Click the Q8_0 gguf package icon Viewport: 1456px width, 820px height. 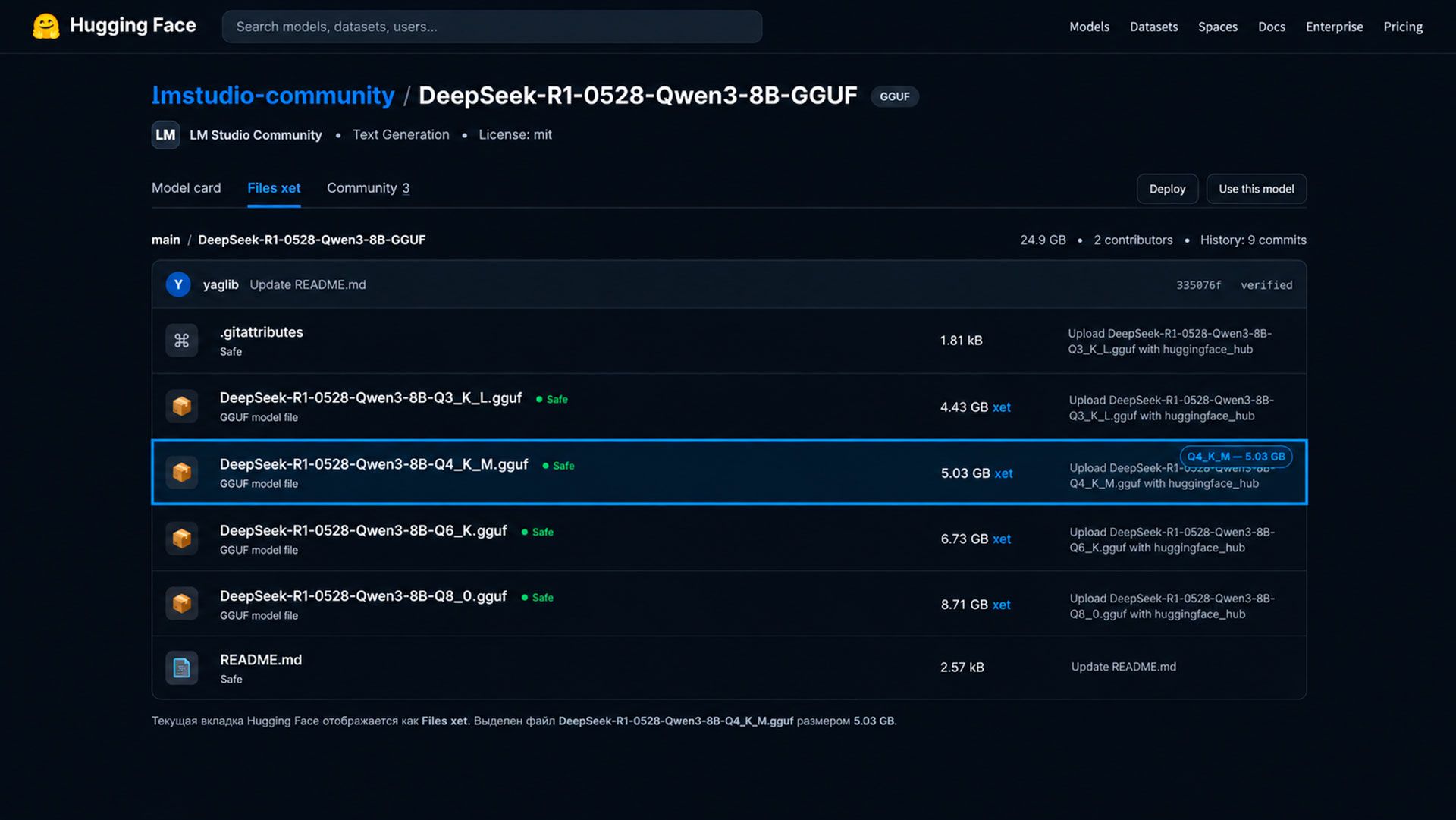click(182, 604)
